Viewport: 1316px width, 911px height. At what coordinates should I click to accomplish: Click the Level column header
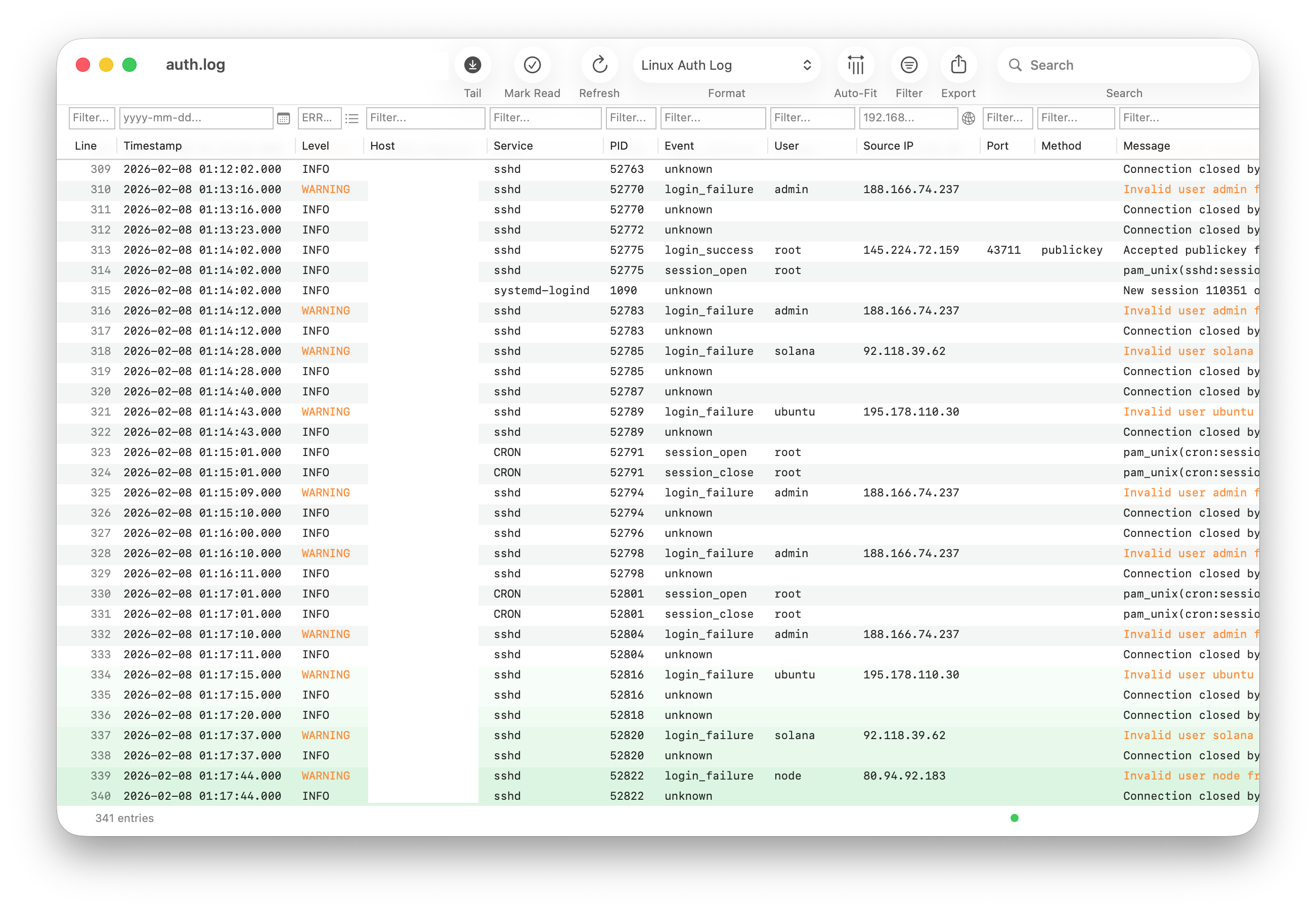pos(315,146)
